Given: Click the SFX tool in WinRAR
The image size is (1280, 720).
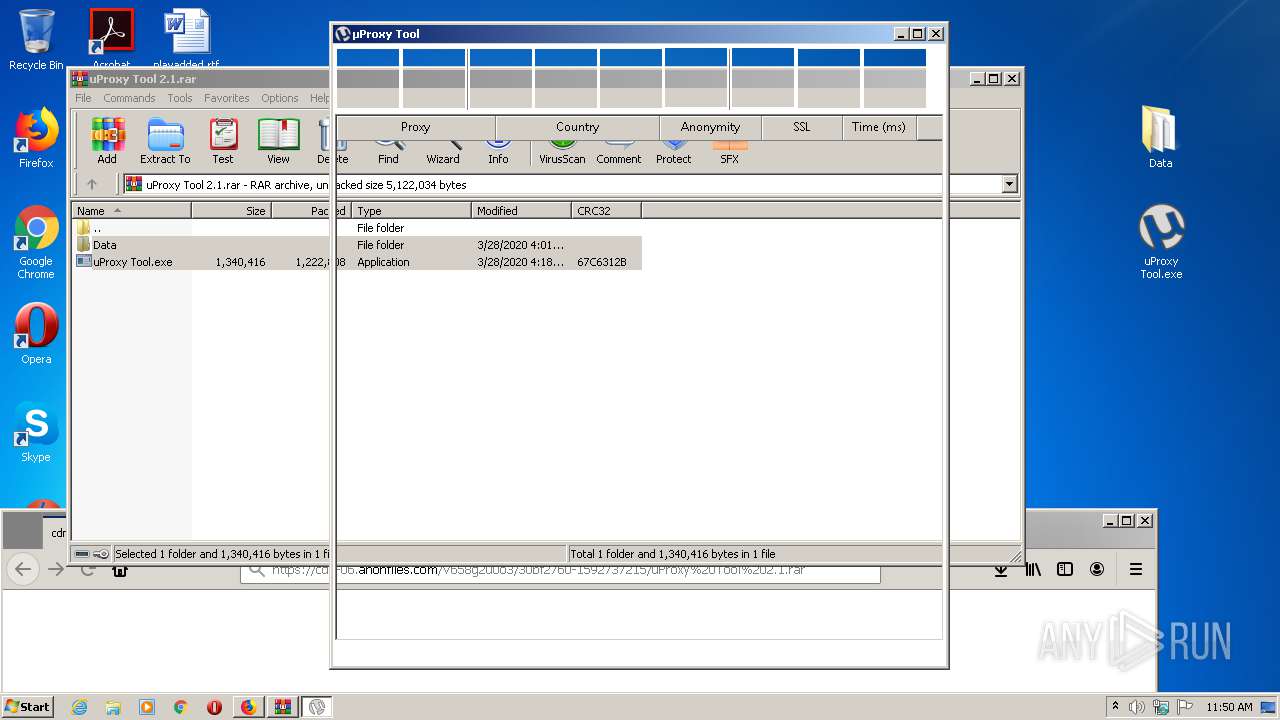Looking at the screenshot, I should pos(729,153).
